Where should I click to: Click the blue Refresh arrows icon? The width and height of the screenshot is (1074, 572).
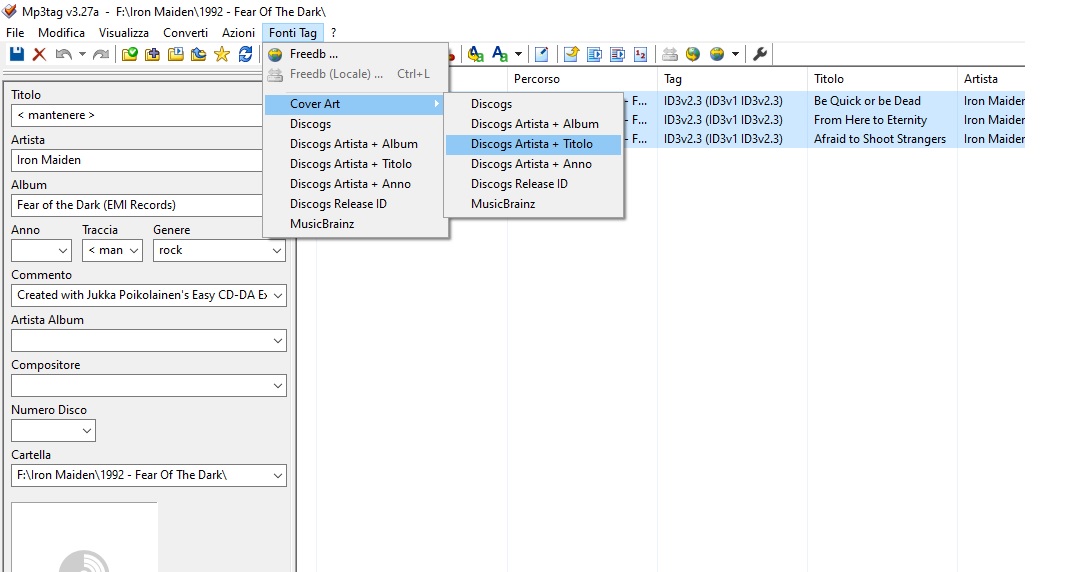245,54
